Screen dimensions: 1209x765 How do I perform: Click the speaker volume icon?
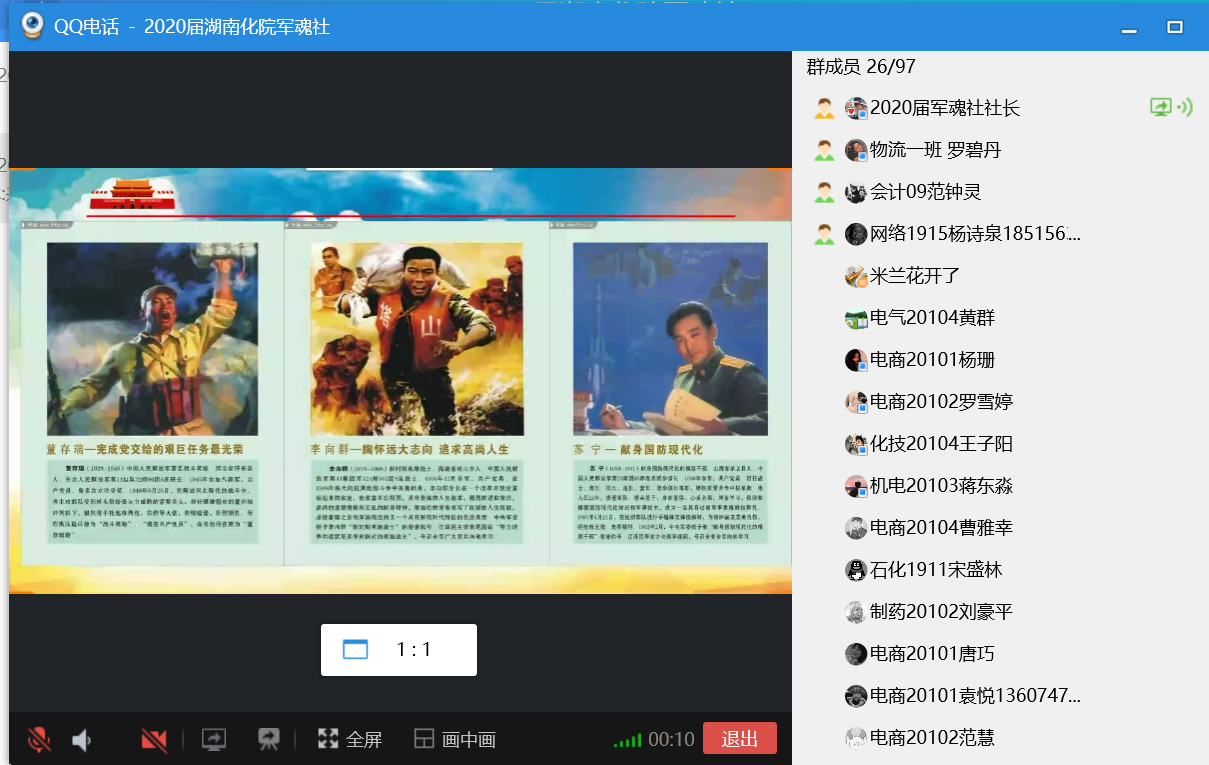tap(82, 740)
